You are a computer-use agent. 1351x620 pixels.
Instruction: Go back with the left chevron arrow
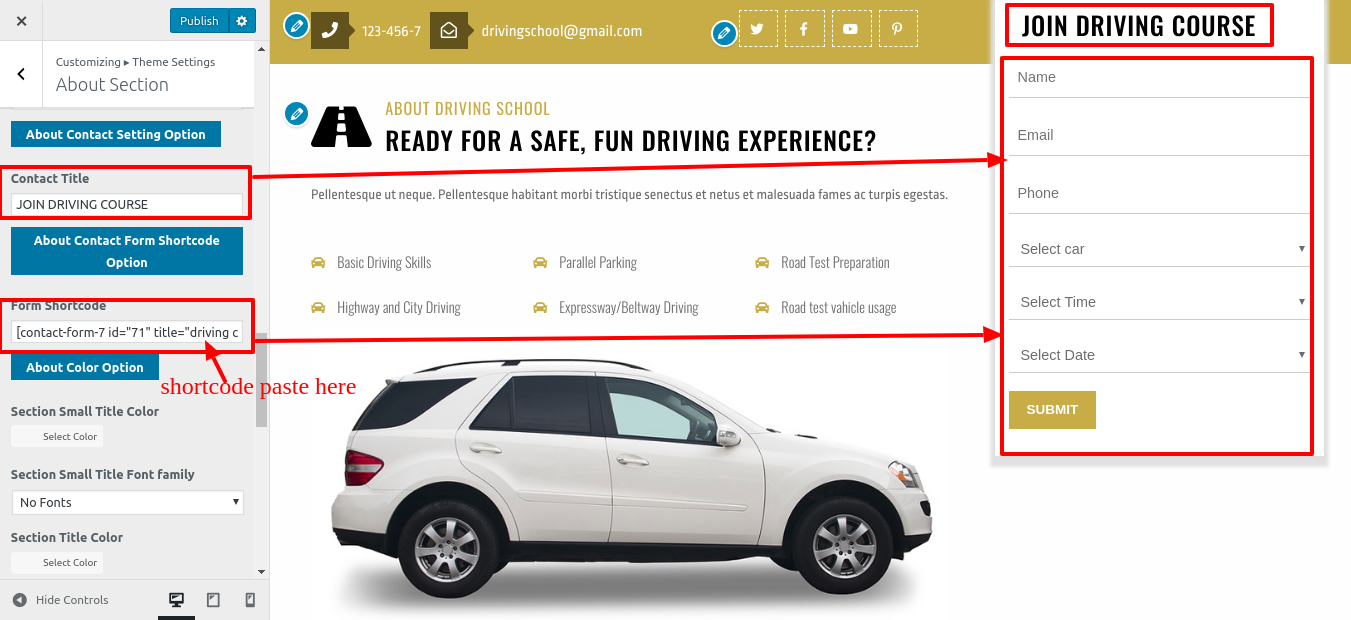pos(21,74)
